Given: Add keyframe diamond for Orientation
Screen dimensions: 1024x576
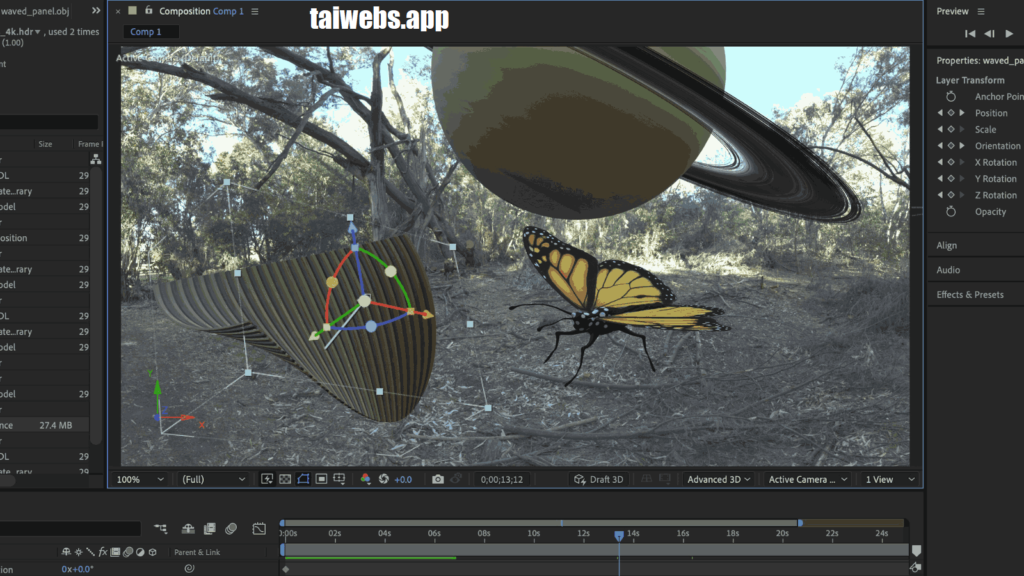Looking at the screenshot, I should point(951,146).
